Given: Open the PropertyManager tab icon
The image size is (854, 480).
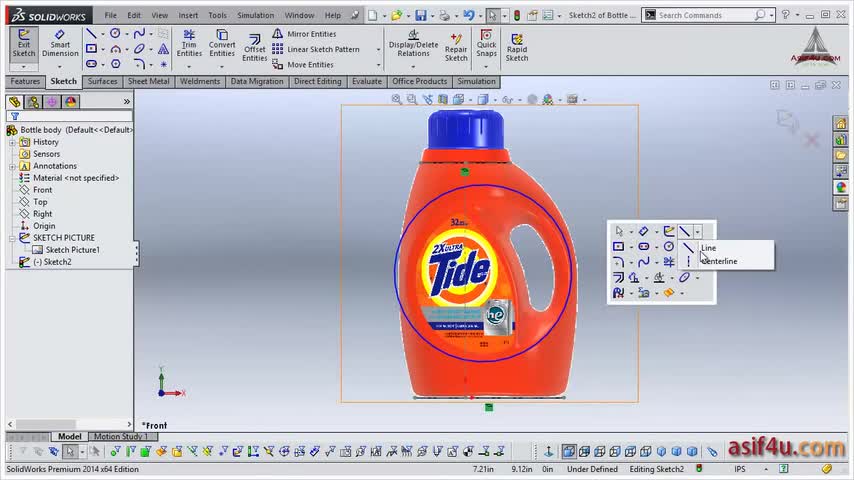Looking at the screenshot, I should [x=33, y=102].
